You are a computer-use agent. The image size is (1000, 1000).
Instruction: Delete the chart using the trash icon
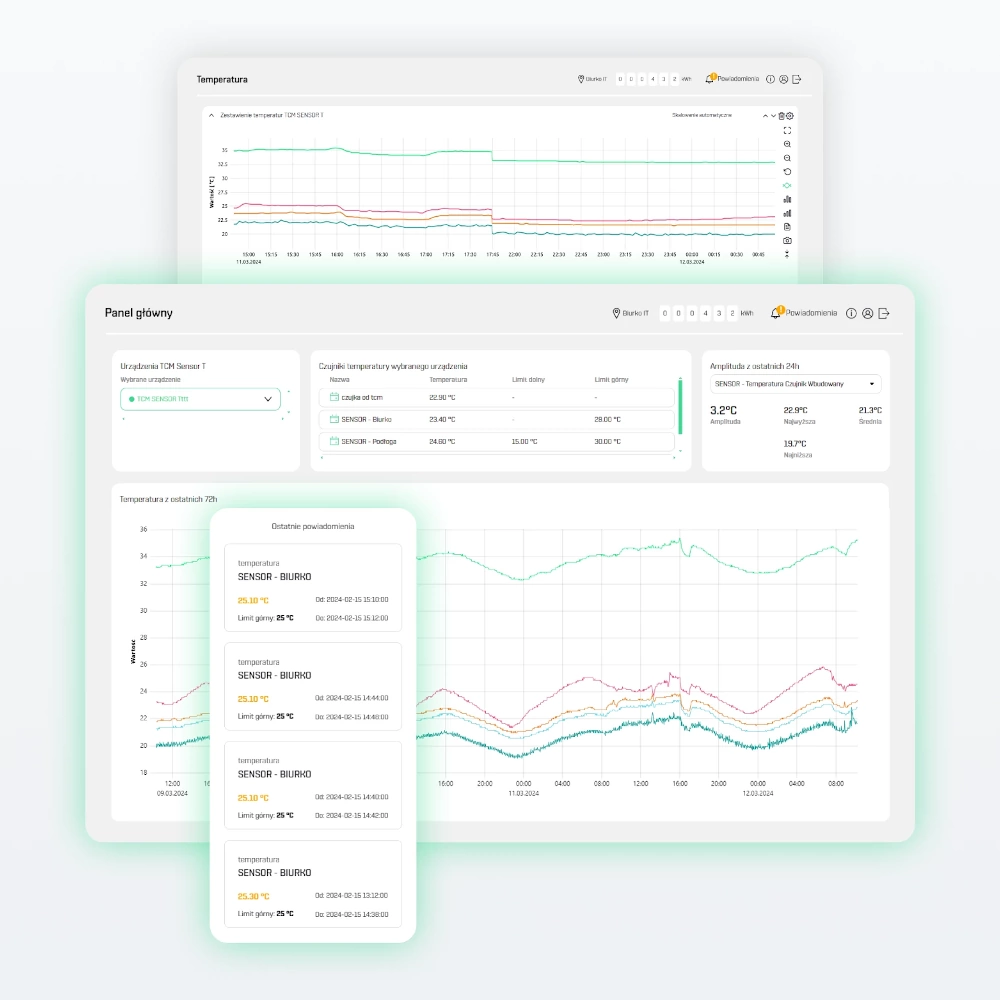[x=781, y=116]
